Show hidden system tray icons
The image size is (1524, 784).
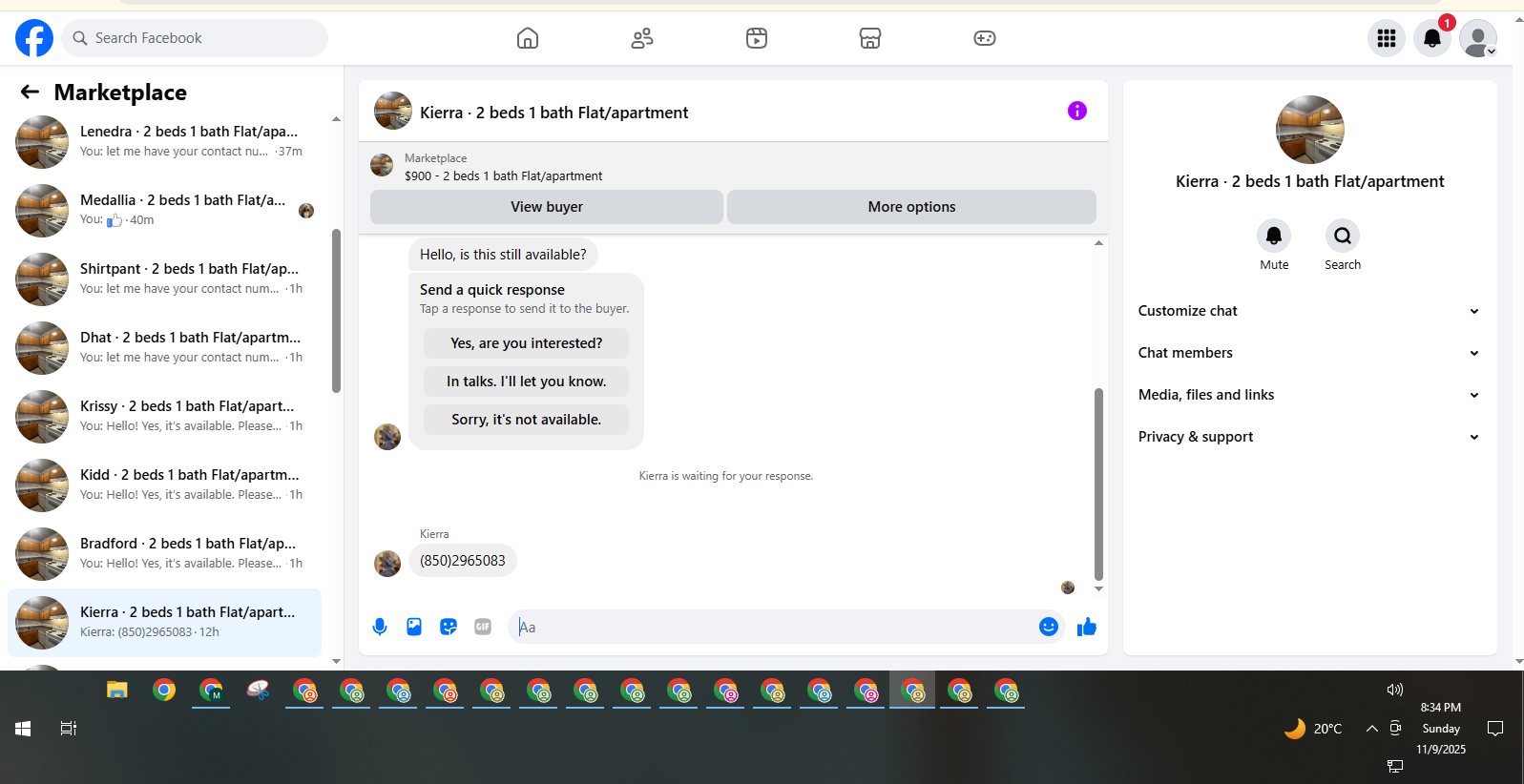1372,729
